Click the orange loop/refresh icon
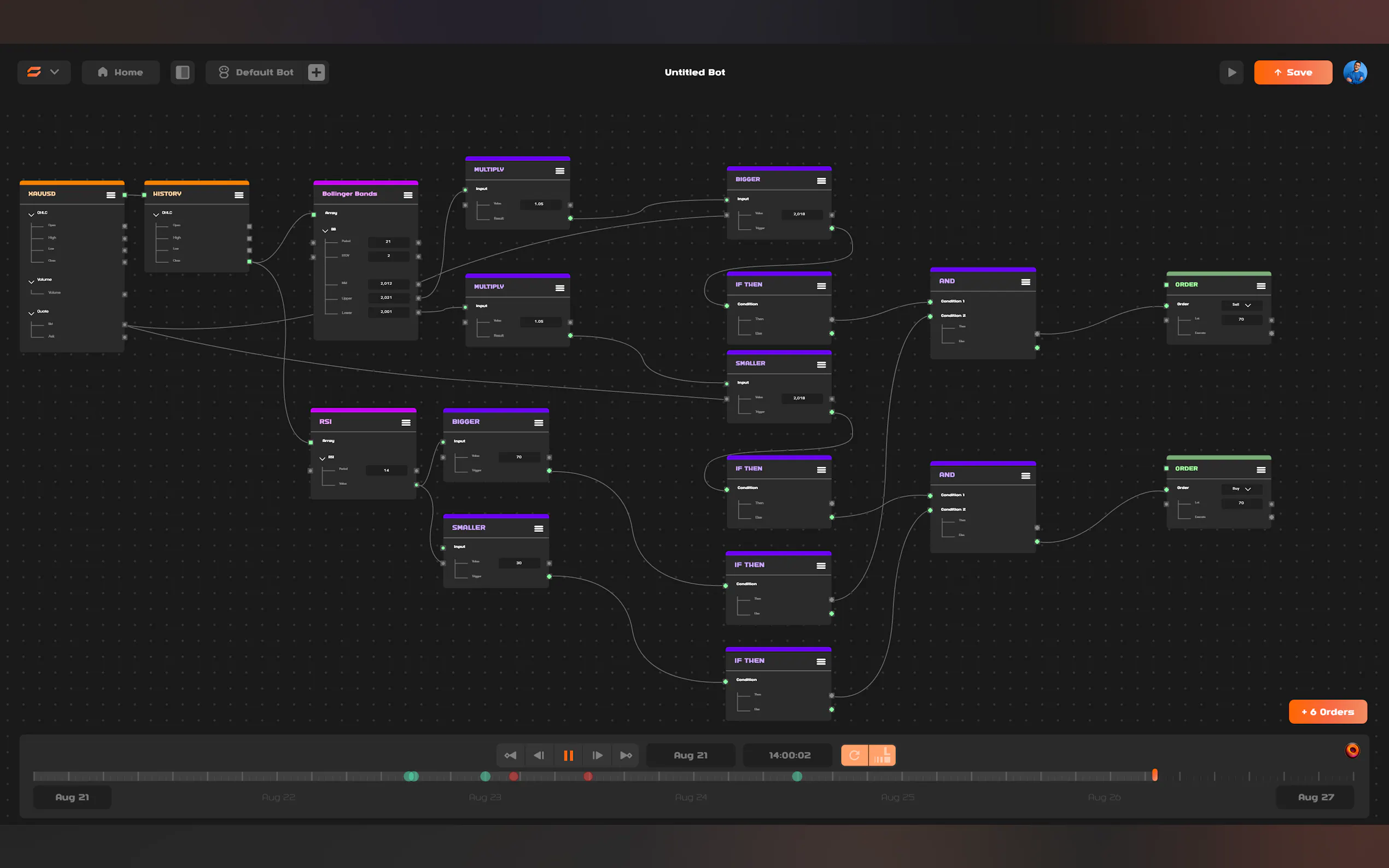Viewport: 1389px width, 868px height. pos(854,755)
